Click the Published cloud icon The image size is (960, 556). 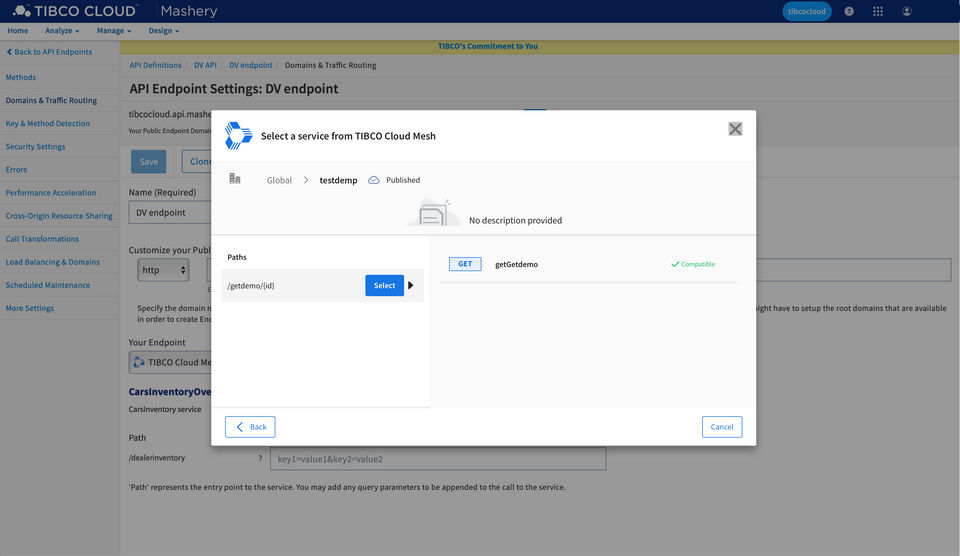(373, 180)
